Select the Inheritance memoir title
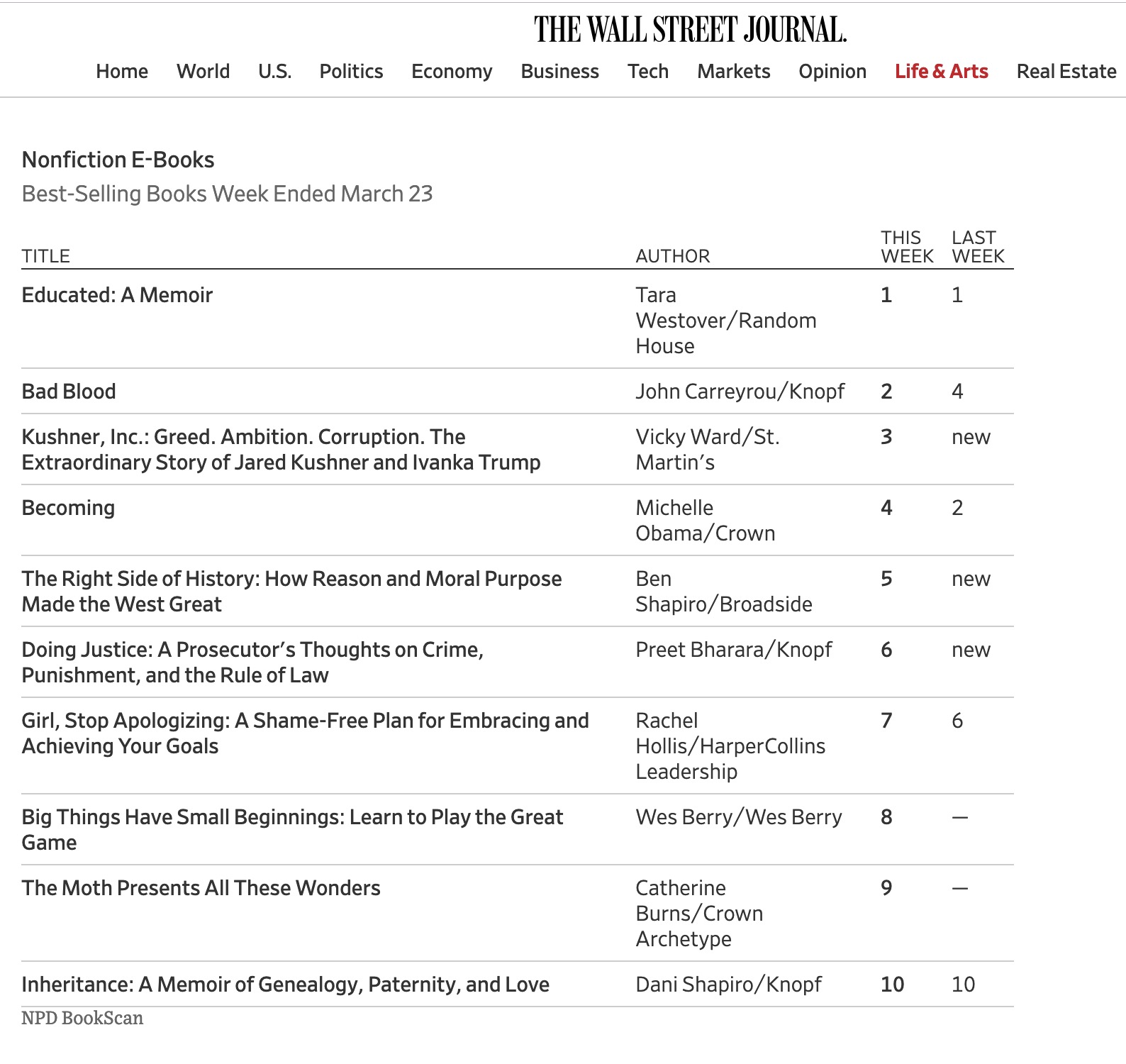 [x=285, y=985]
